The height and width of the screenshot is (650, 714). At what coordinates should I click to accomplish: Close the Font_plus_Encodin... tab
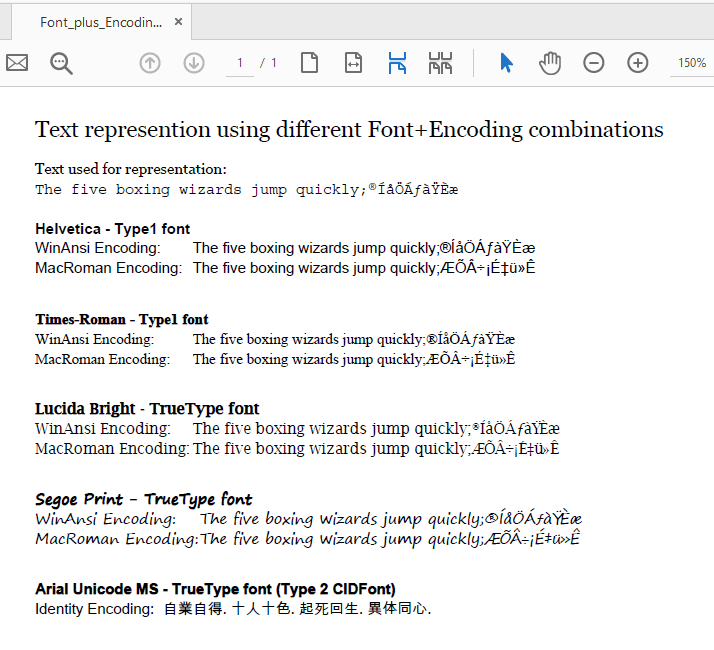178,22
